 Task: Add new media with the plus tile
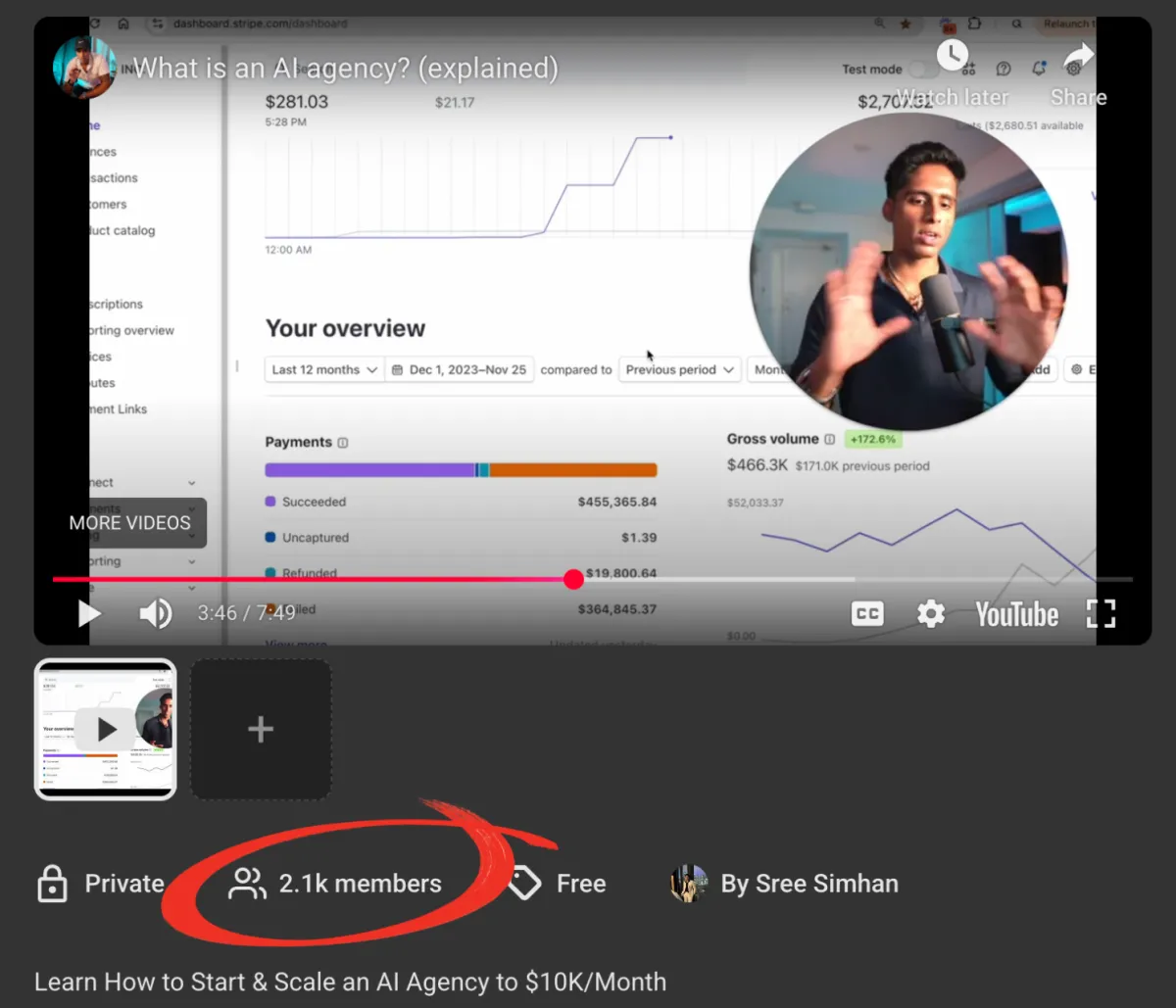[261, 729]
